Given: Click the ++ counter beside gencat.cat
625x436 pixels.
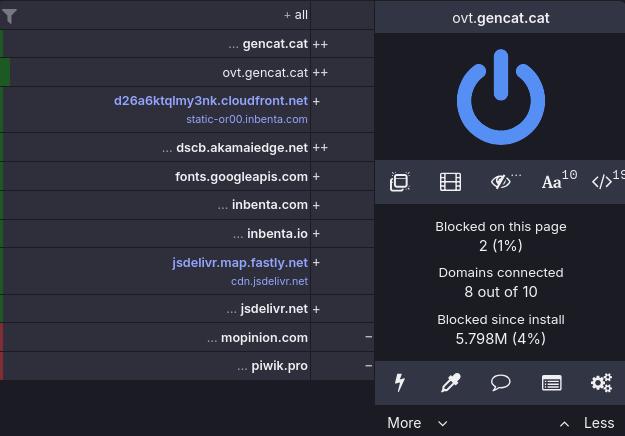Looking at the screenshot, I should [x=320, y=44].
